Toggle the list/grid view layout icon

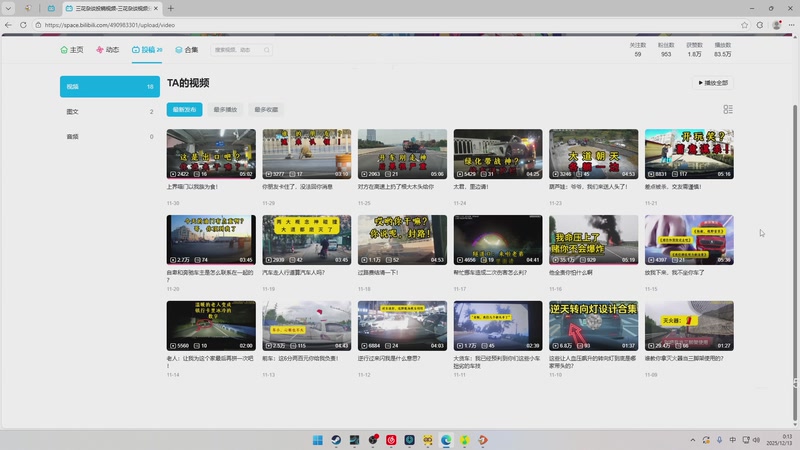click(728, 109)
